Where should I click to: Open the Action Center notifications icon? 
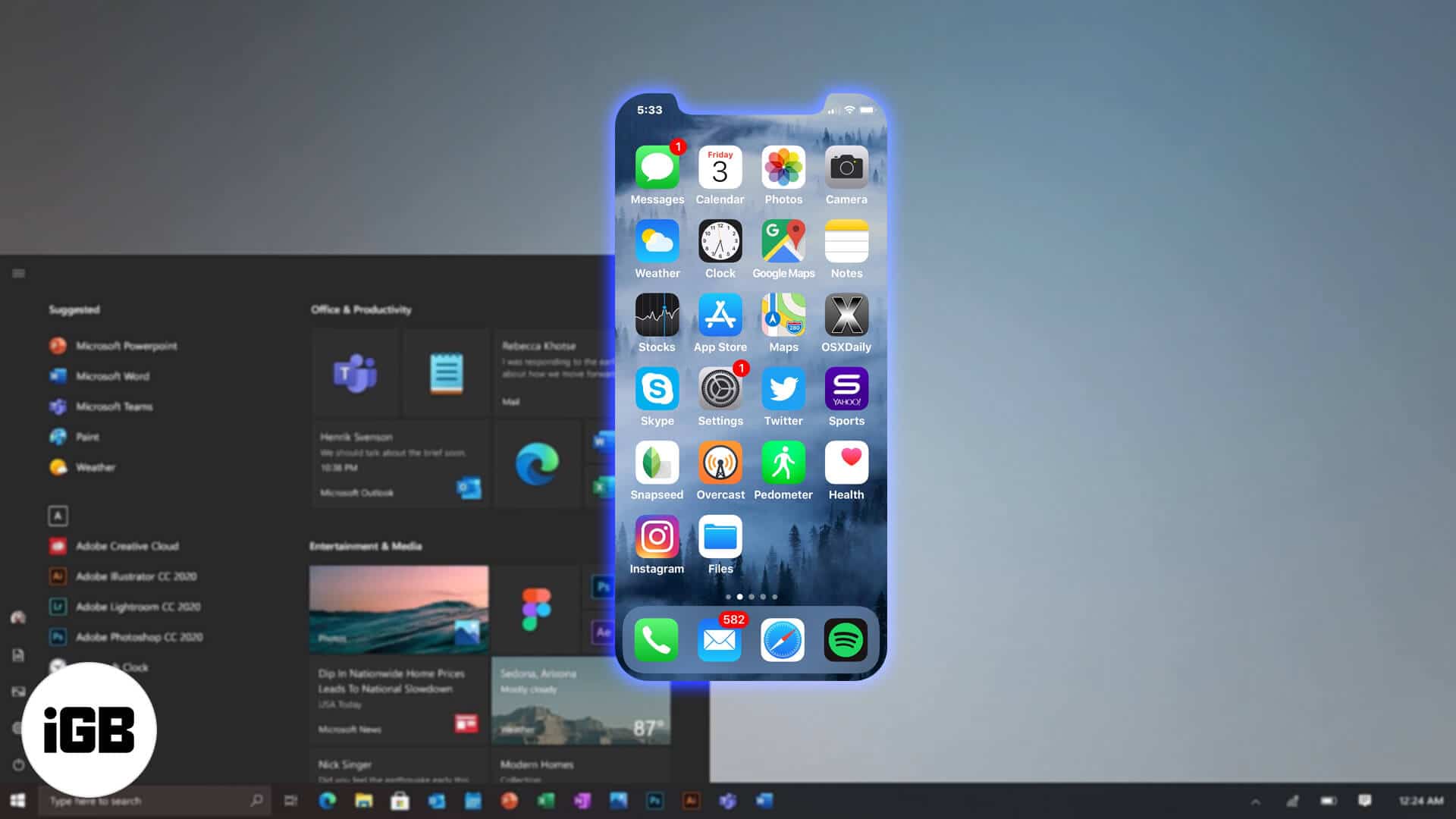(x=1365, y=801)
